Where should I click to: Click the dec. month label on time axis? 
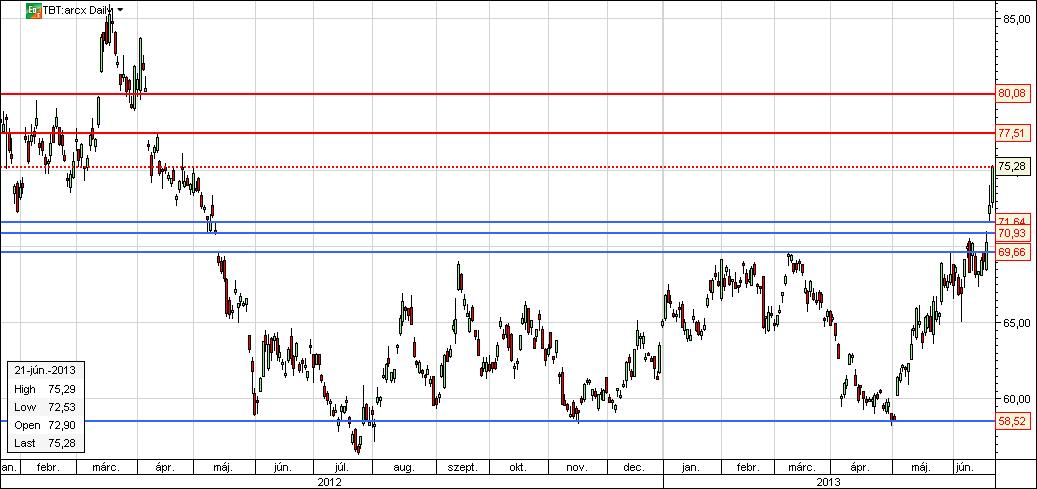point(634,468)
